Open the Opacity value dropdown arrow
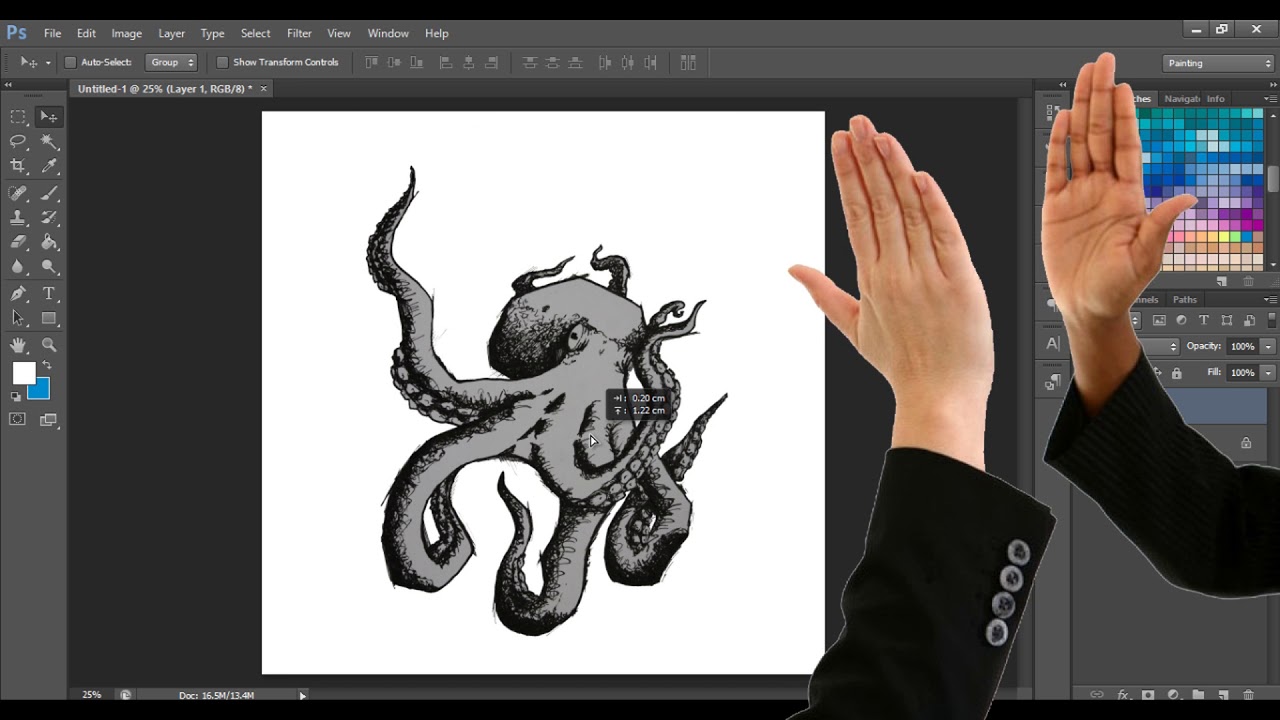The height and width of the screenshot is (720, 1280). click(1267, 346)
